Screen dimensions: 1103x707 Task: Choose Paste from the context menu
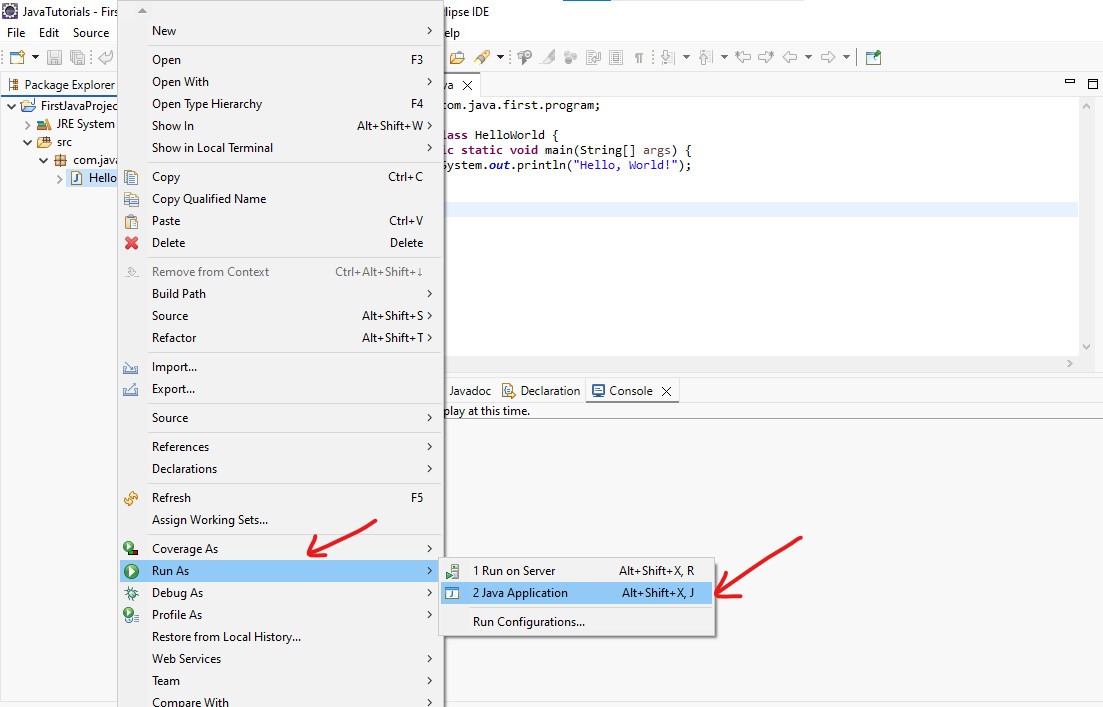(x=281, y=221)
